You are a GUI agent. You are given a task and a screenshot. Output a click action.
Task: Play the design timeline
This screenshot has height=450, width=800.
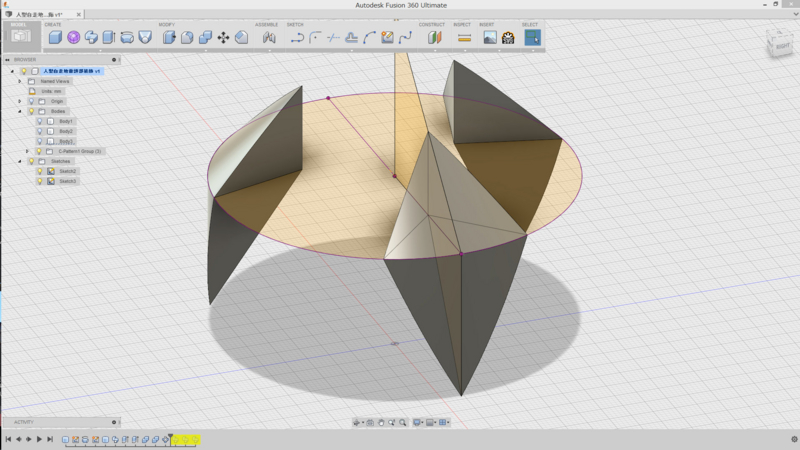(x=39, y=439)
